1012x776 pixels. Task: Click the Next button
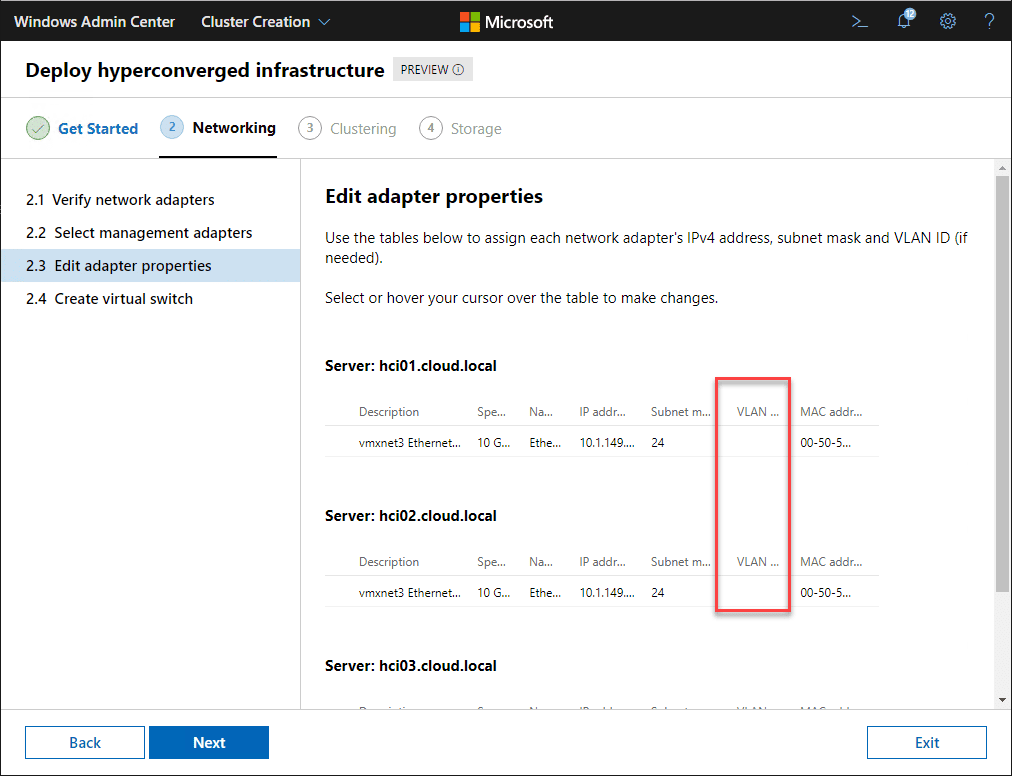pos(209,742)
